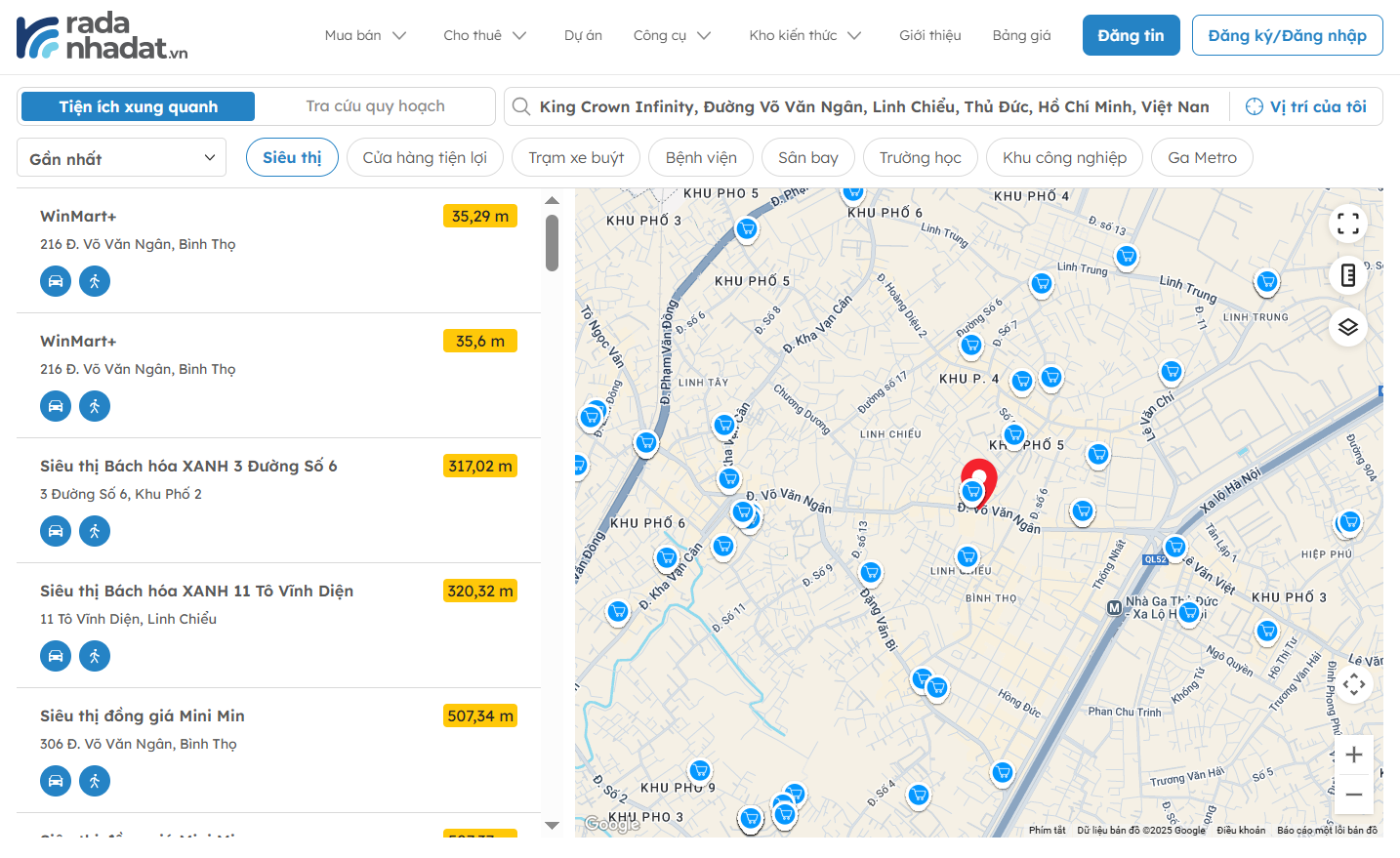The image size is (1400, 858).
Task: Open the map layers icon
Action: 1348,326
